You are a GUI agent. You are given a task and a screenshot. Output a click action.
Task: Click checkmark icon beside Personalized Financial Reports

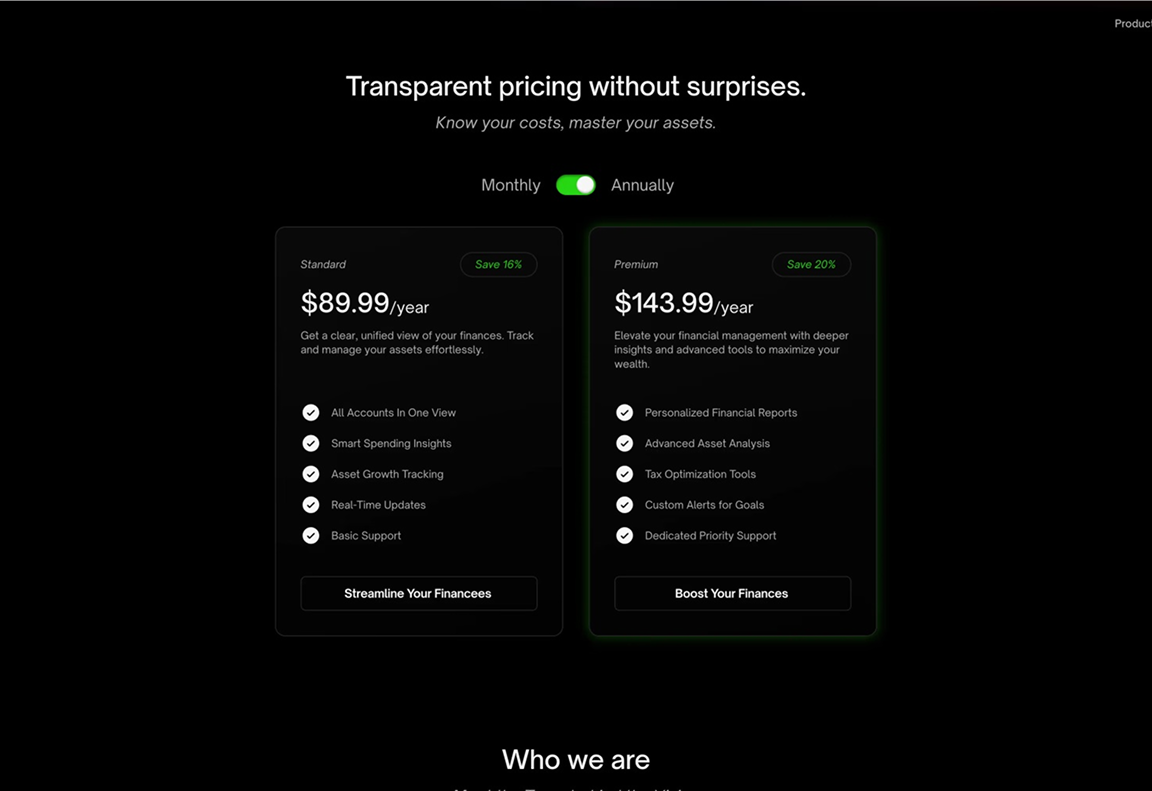pyautogui.click(x=625, y=413)
